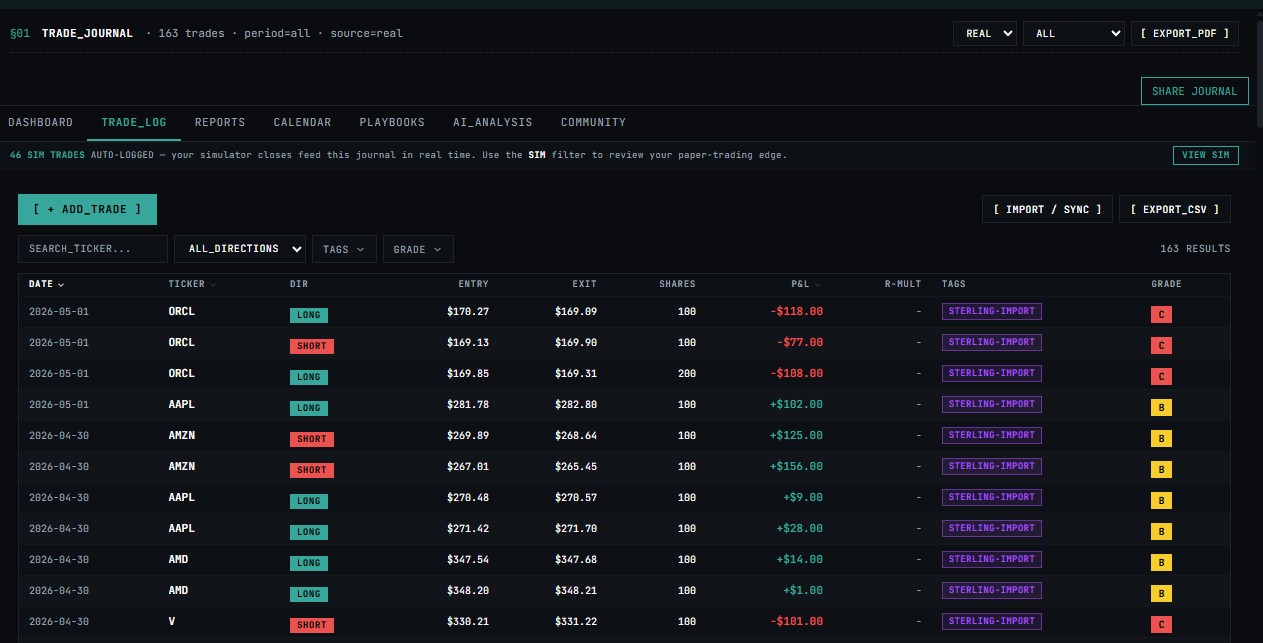Click grade C badge on ORCL -$118.00 row
This screenshot has width=1263, height=643.
(x=1161, y=315)
